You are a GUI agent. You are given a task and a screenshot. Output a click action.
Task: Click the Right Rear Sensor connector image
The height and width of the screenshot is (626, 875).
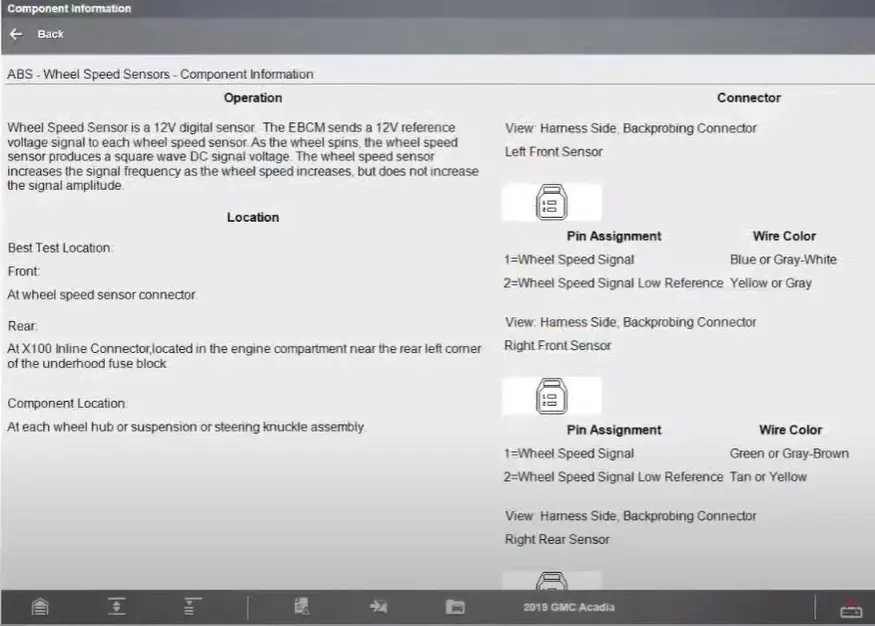point(551,580)
